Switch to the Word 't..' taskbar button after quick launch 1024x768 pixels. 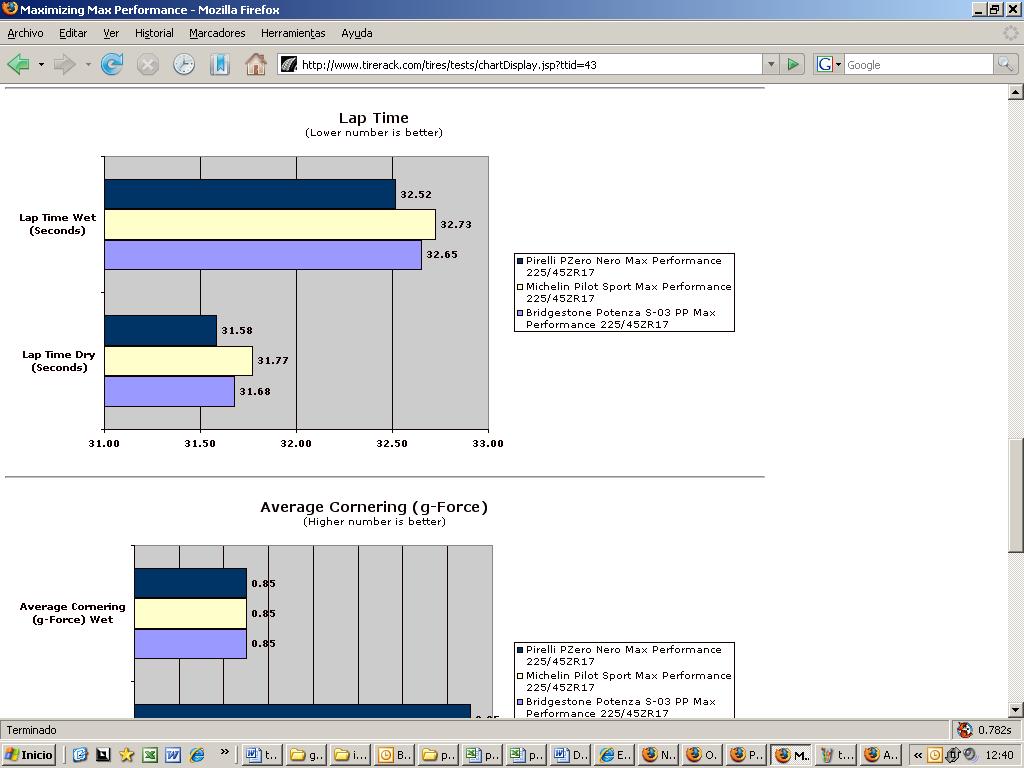point(261,755)
